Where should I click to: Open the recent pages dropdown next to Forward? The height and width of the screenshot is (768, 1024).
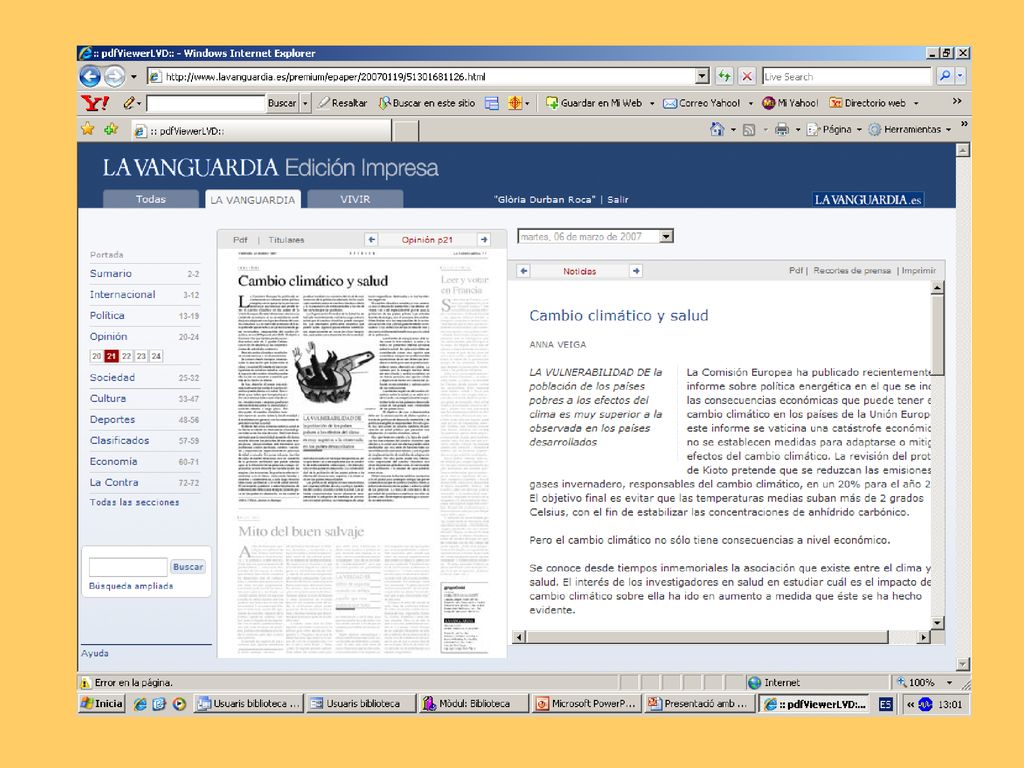point(134,76)
